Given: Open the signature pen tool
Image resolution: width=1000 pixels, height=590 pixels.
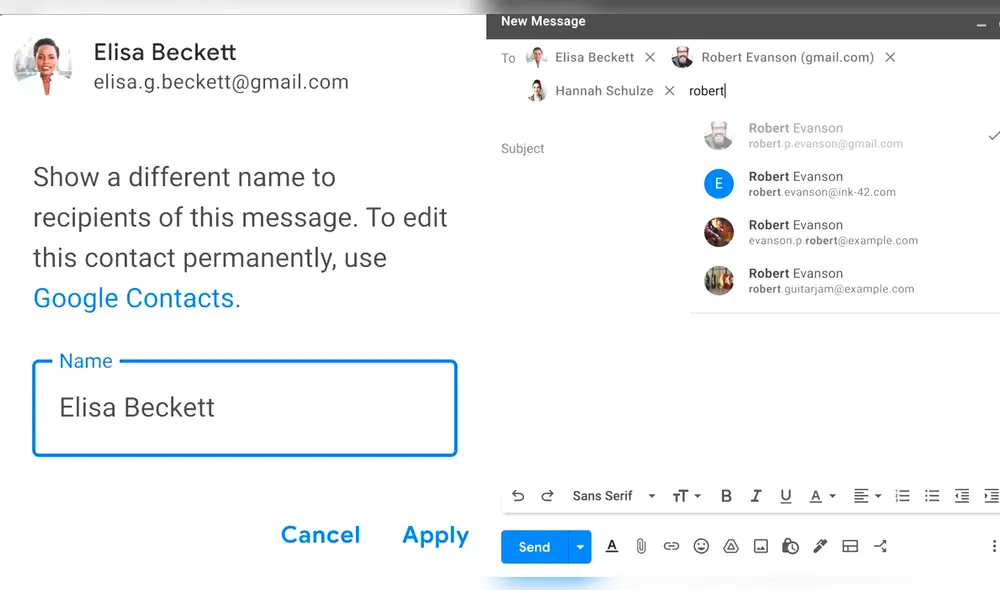Looking at the screenshot, I should point(820,546).
